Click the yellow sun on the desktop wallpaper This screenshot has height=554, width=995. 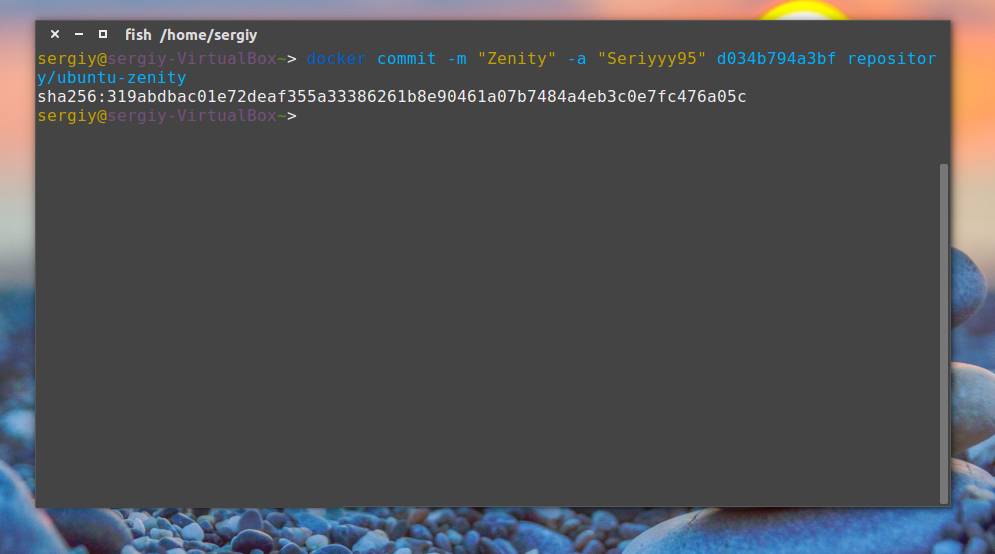click(x=803, y=11)
